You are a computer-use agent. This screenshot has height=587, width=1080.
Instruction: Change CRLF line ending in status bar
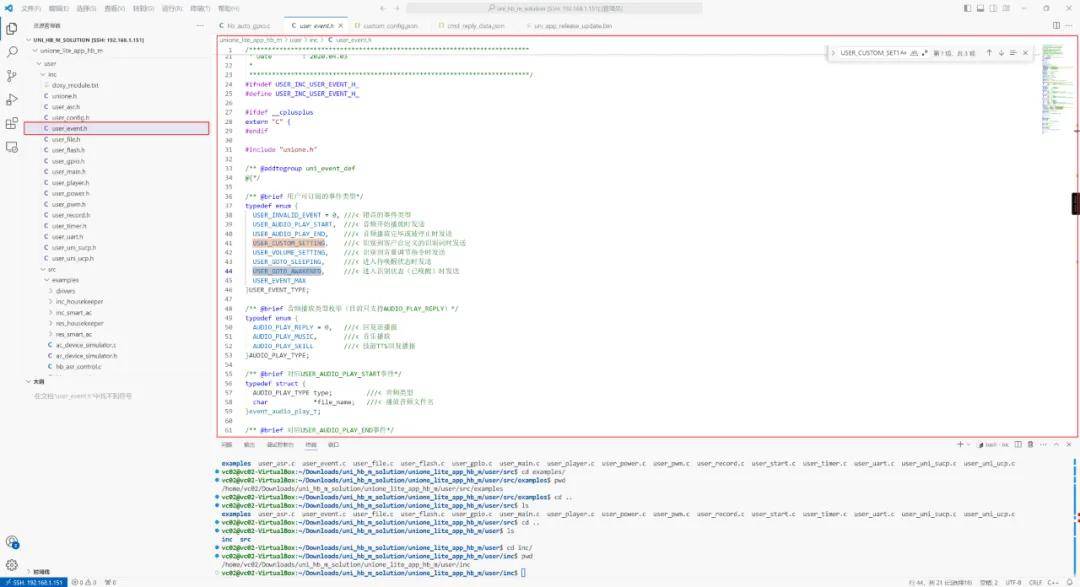1035,583
